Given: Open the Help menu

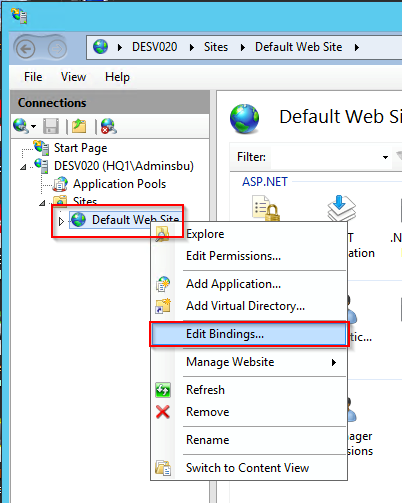Looking at the screenshot, I should [117, 77].
